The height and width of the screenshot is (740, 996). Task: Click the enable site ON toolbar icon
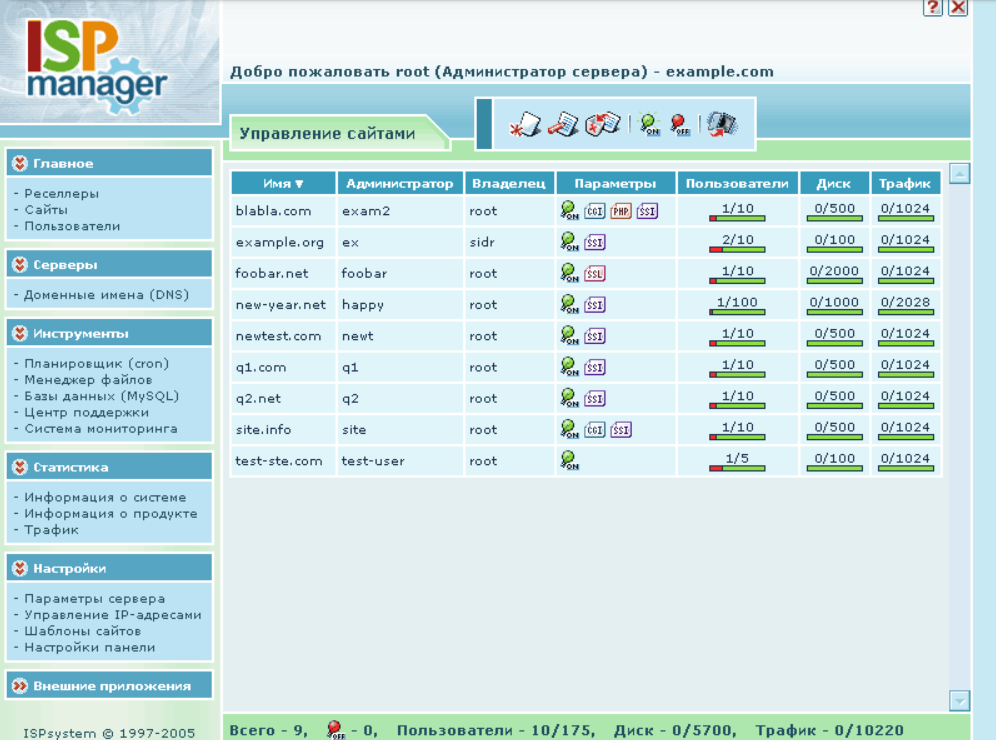[649, 124]
